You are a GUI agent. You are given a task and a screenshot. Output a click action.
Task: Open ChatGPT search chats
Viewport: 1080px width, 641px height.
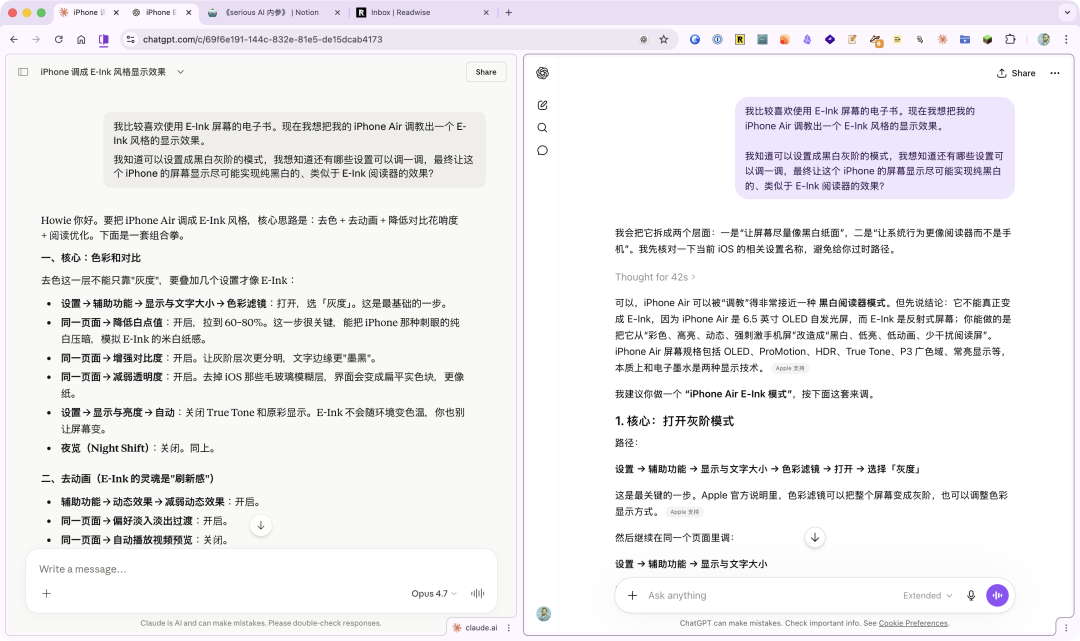coord(543,127)
